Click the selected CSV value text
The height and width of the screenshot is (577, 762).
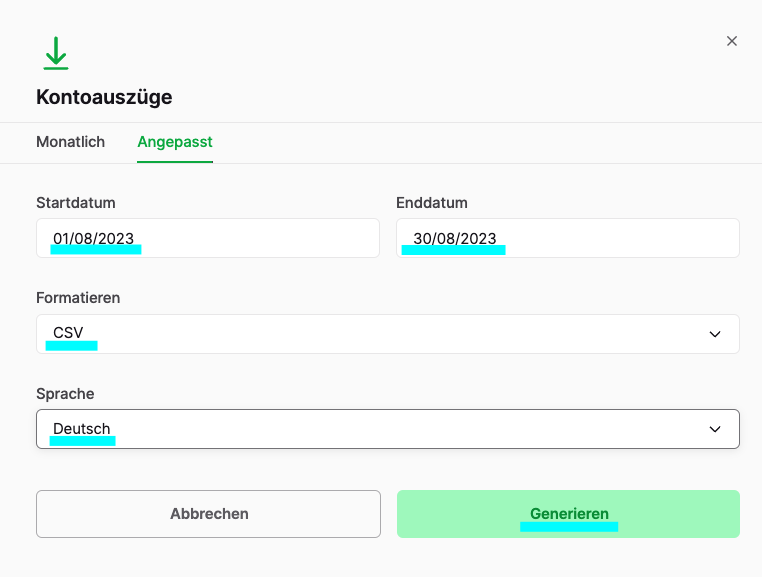(68, 334)
